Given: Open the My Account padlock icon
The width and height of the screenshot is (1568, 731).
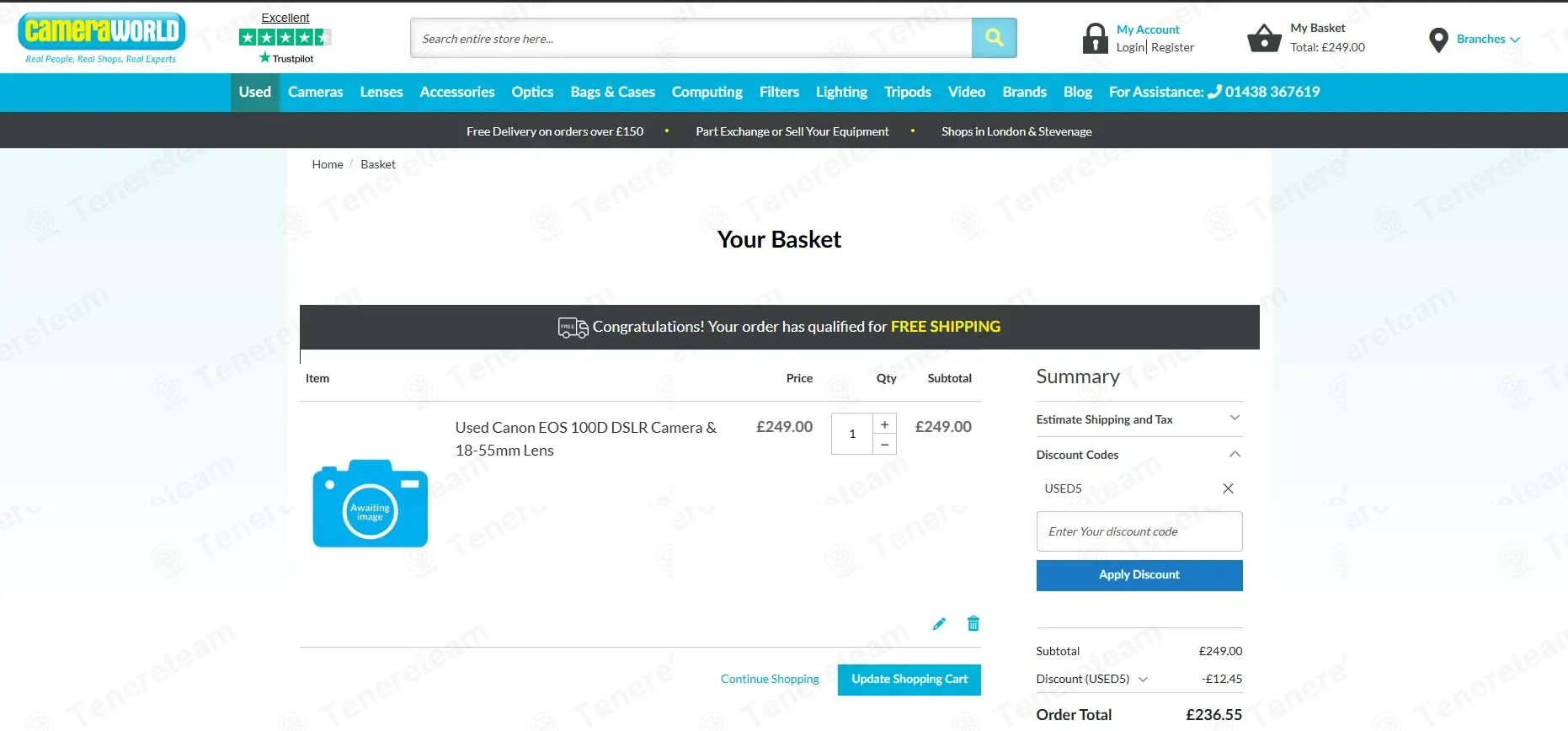Looking at the screenshot, I should point(1095,39).
